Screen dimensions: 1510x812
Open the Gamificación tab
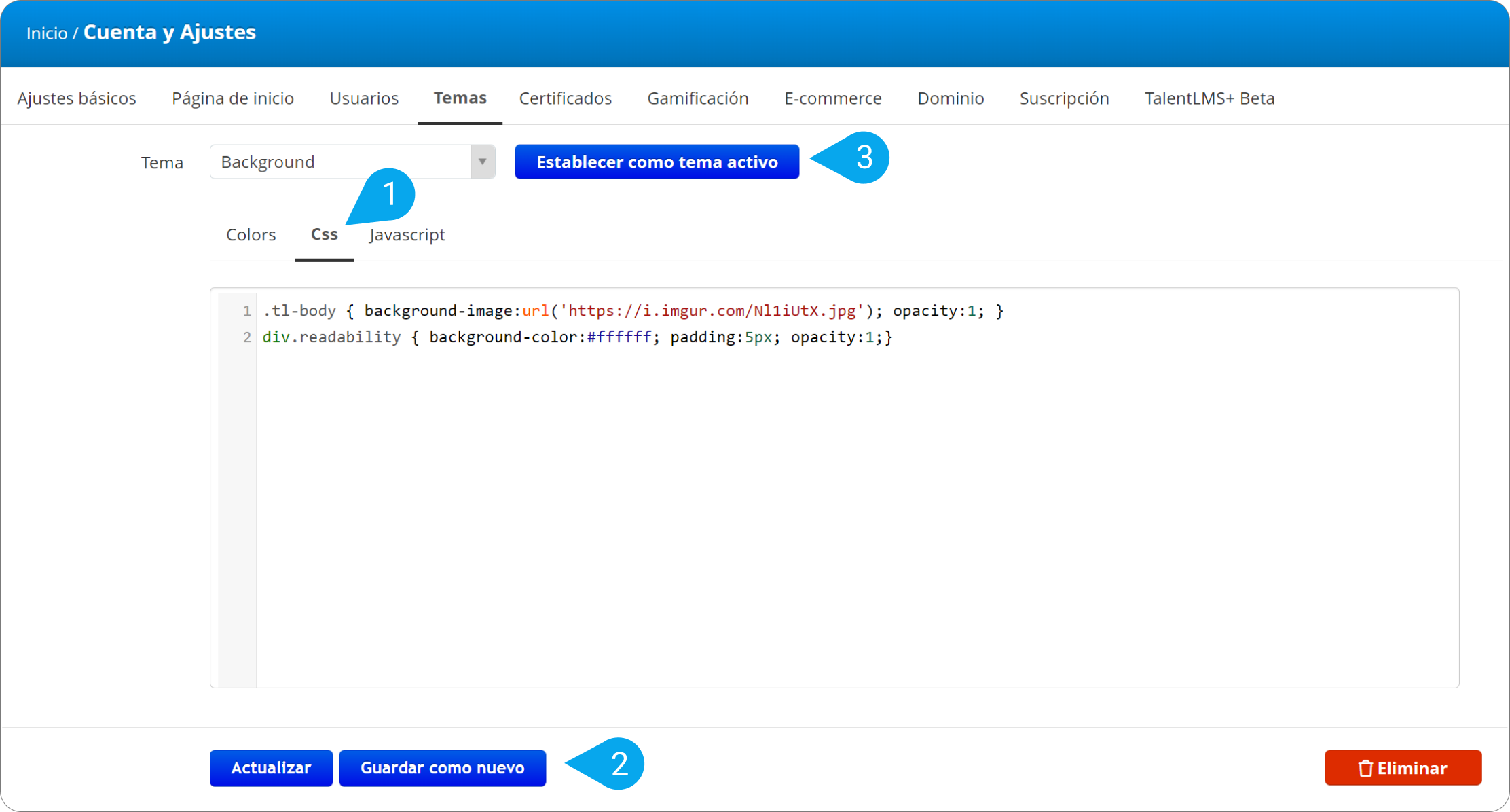[x=697, y=98]
